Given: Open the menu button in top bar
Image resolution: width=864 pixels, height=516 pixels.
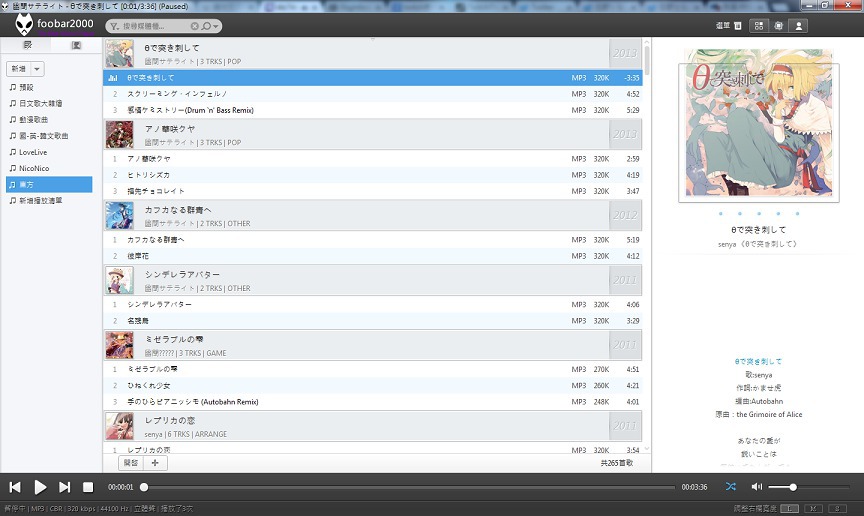Looking at the screenshot, I should click(x=728, y=25).
